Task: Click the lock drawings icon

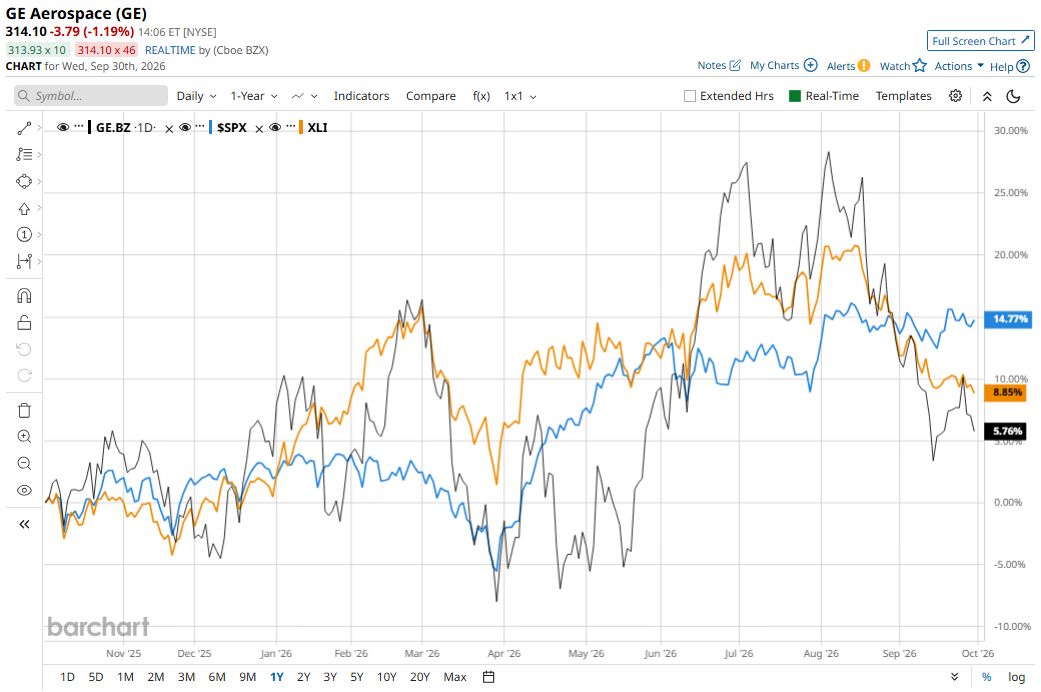Action: (24, 323)
